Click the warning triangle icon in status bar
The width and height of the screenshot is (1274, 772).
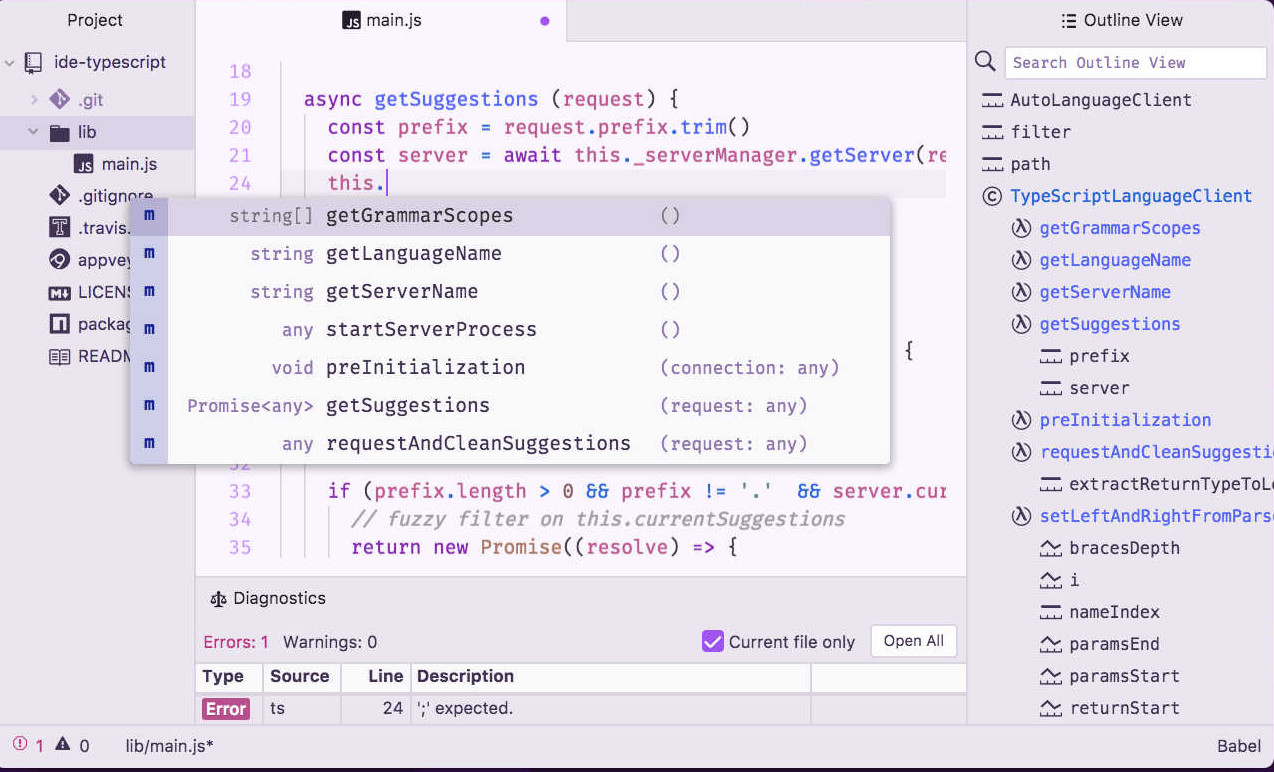62,744
